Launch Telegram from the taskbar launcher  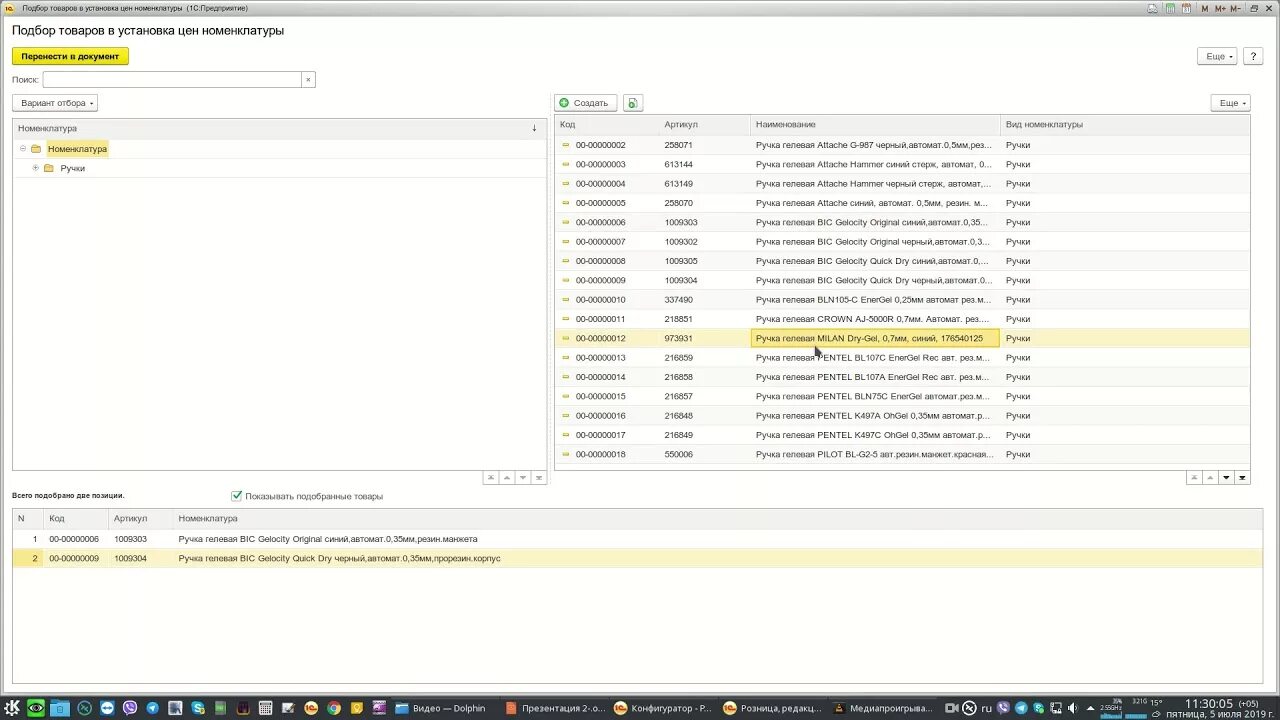click(x=152, y=708)
